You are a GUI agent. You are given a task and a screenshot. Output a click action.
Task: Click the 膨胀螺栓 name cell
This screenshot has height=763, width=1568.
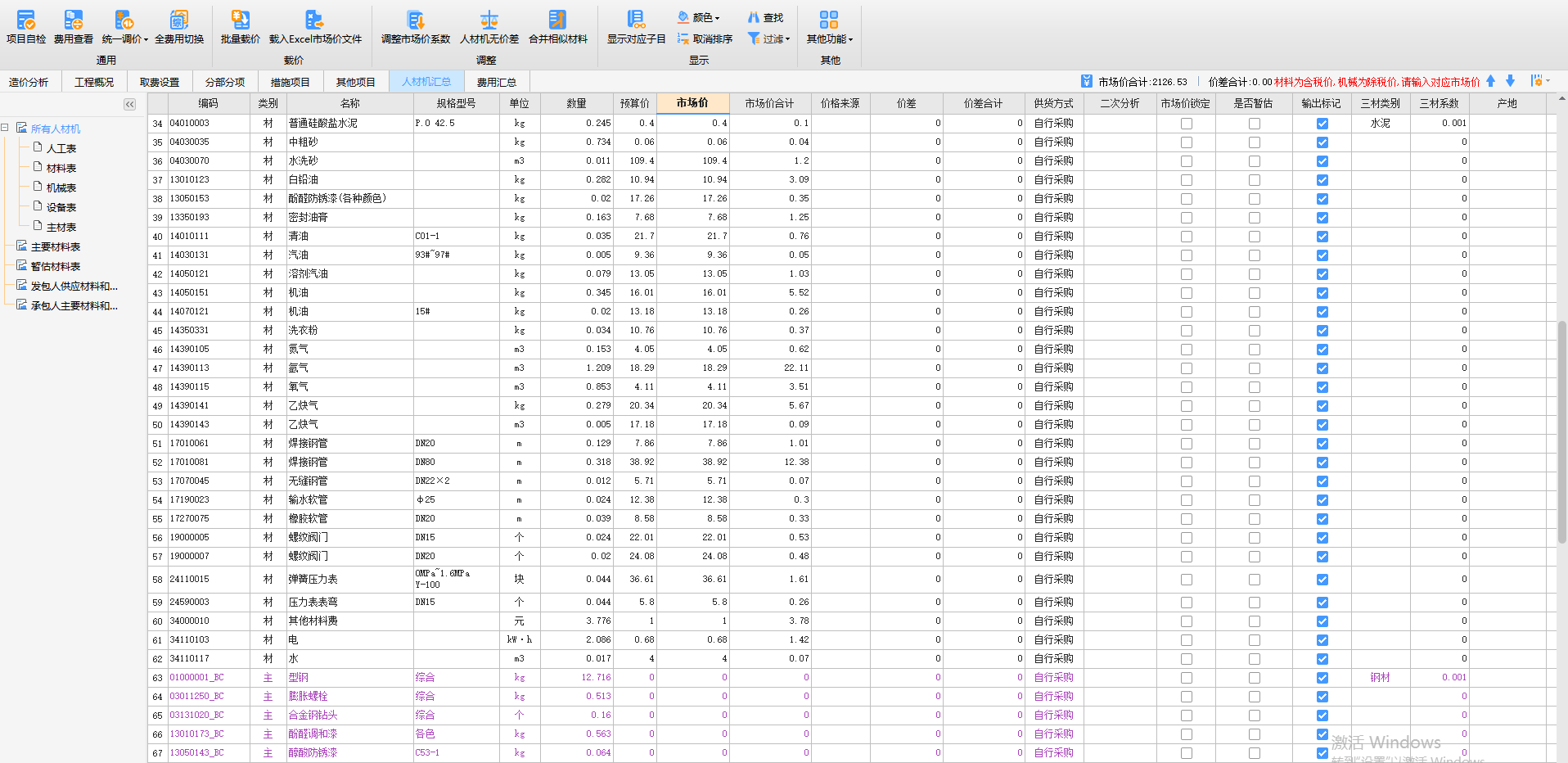click(x=349, y=697)
